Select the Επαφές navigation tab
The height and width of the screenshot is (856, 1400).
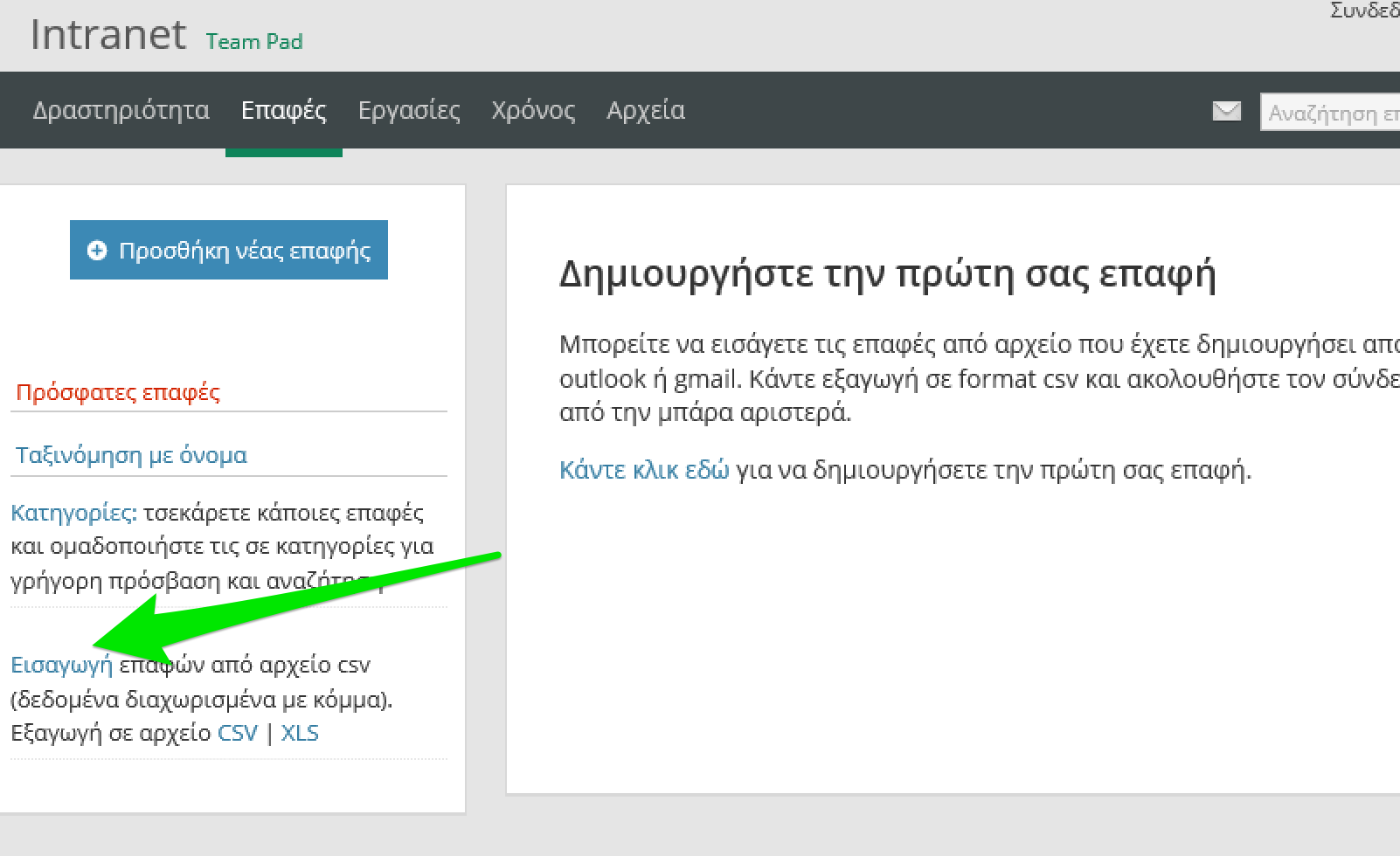(283, 110)
